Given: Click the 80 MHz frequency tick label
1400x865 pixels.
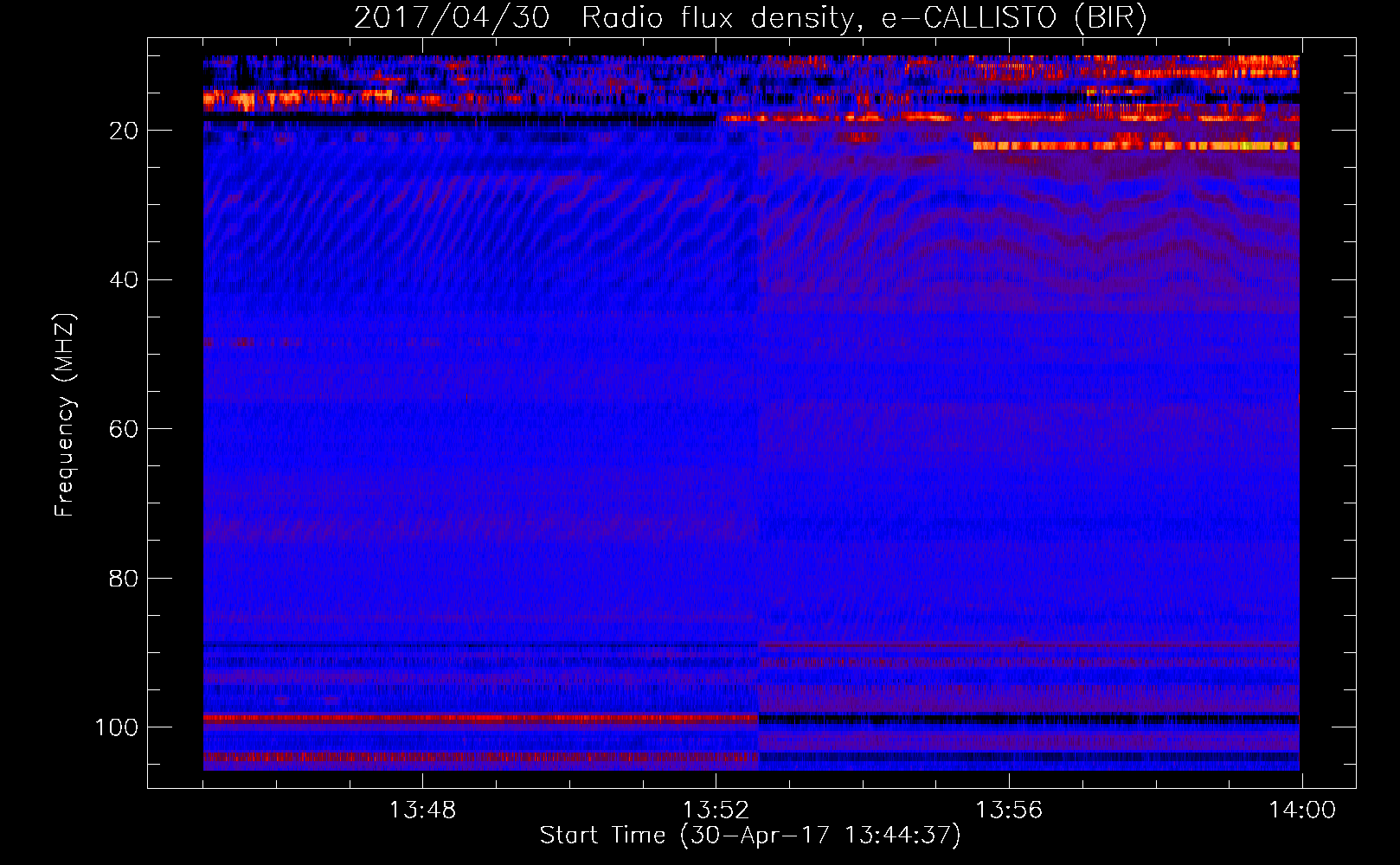Looking at the screenshot, I should coord(124,578).
